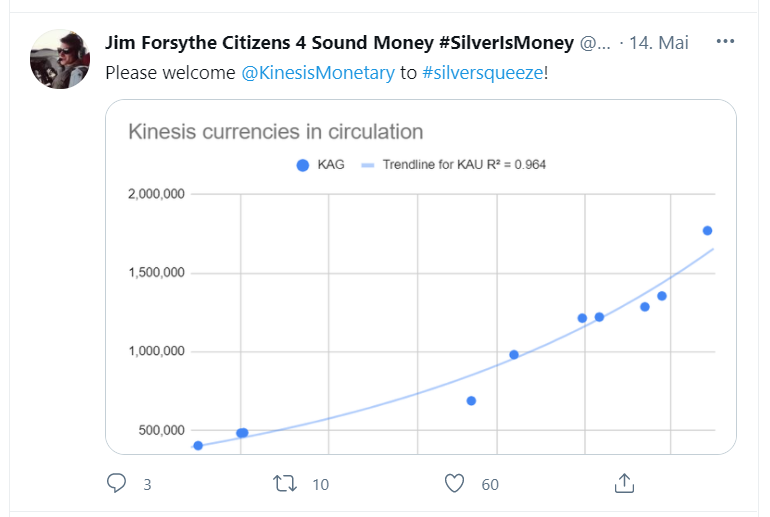The width and height of the screenshot is (770, 517).
Task: Follow the @KinesisMonetary mention link
Action: (x=318, y=73)
